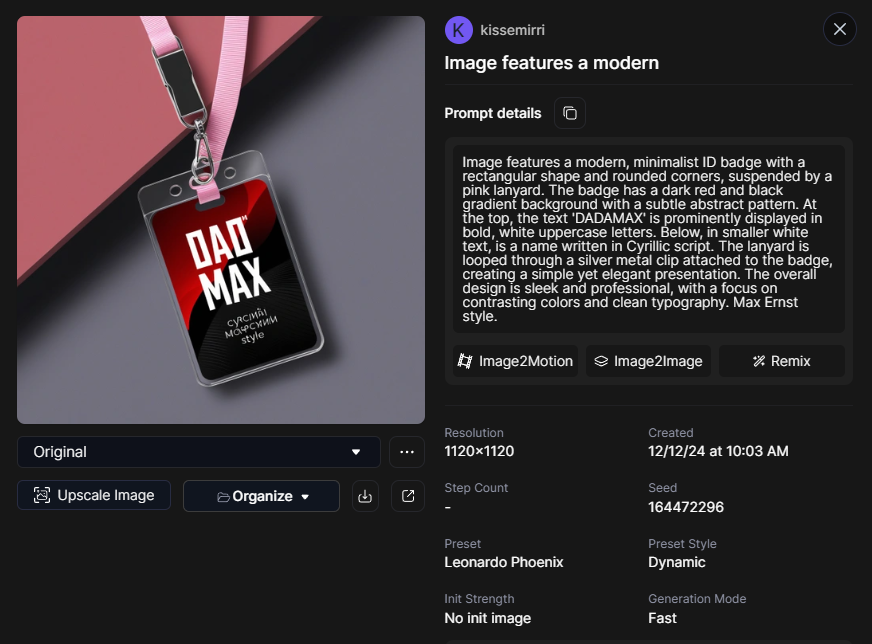Click the kissemirri user avatar

(458, 30)
